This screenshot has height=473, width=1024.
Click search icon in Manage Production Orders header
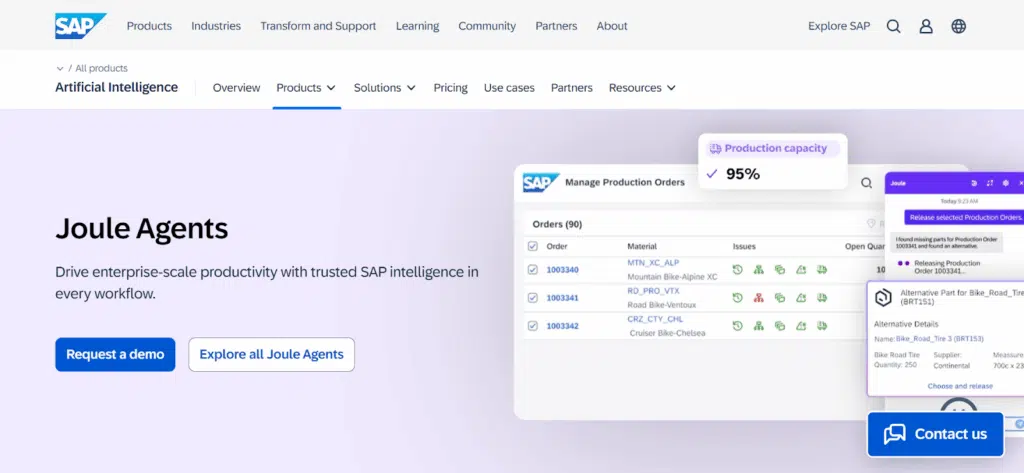[867, 183]
